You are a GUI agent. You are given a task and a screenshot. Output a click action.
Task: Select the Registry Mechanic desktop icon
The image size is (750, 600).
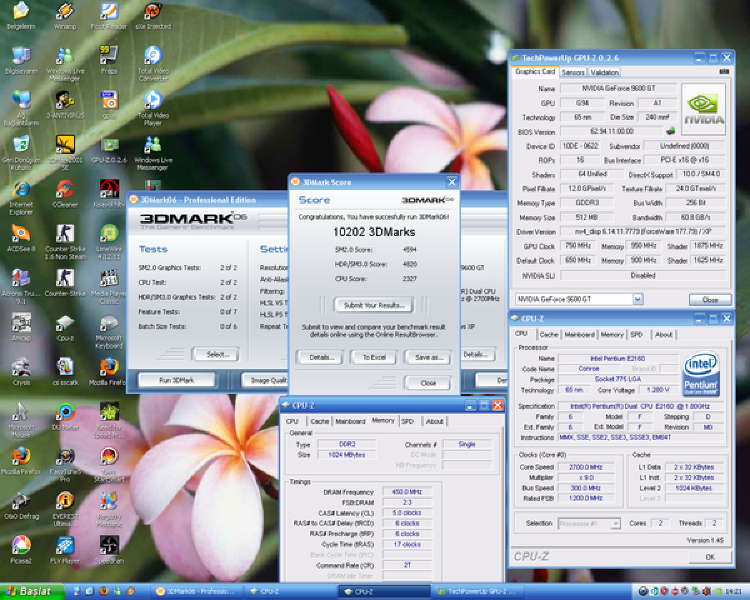(109, 509)
